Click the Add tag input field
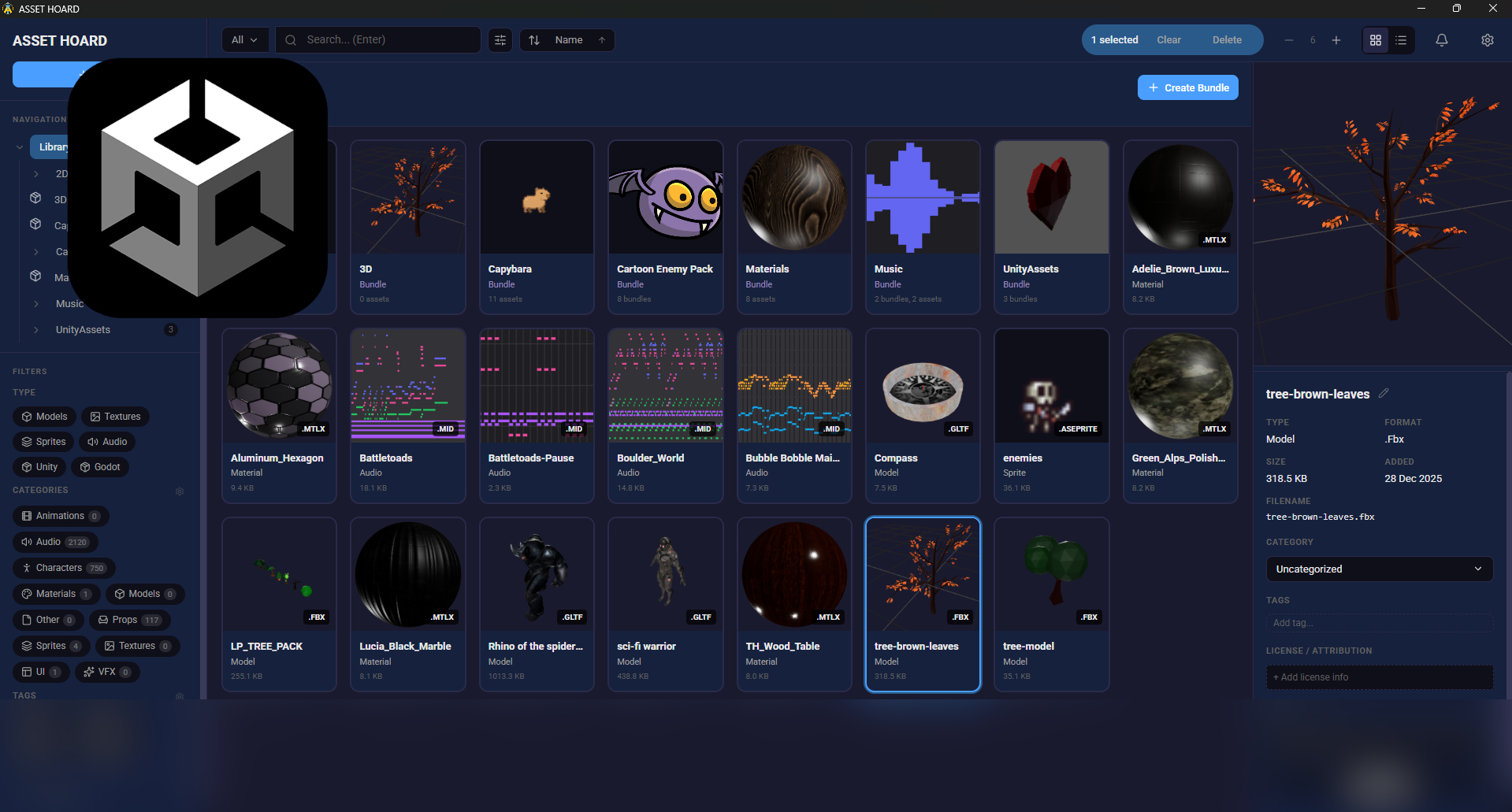Viewport: 1512px width, 812px height. coord(1378,623)
